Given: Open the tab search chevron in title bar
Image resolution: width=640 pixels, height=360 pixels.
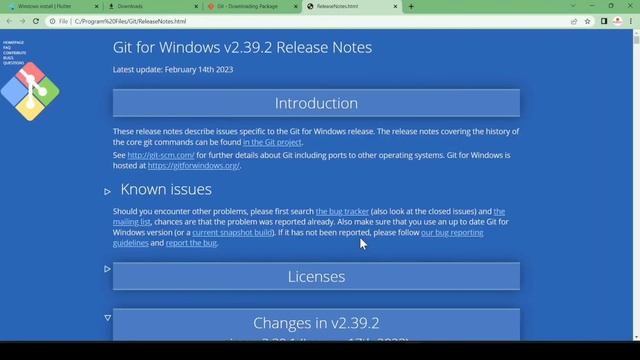Looking at the screenshot, I should tap(573, 6).
